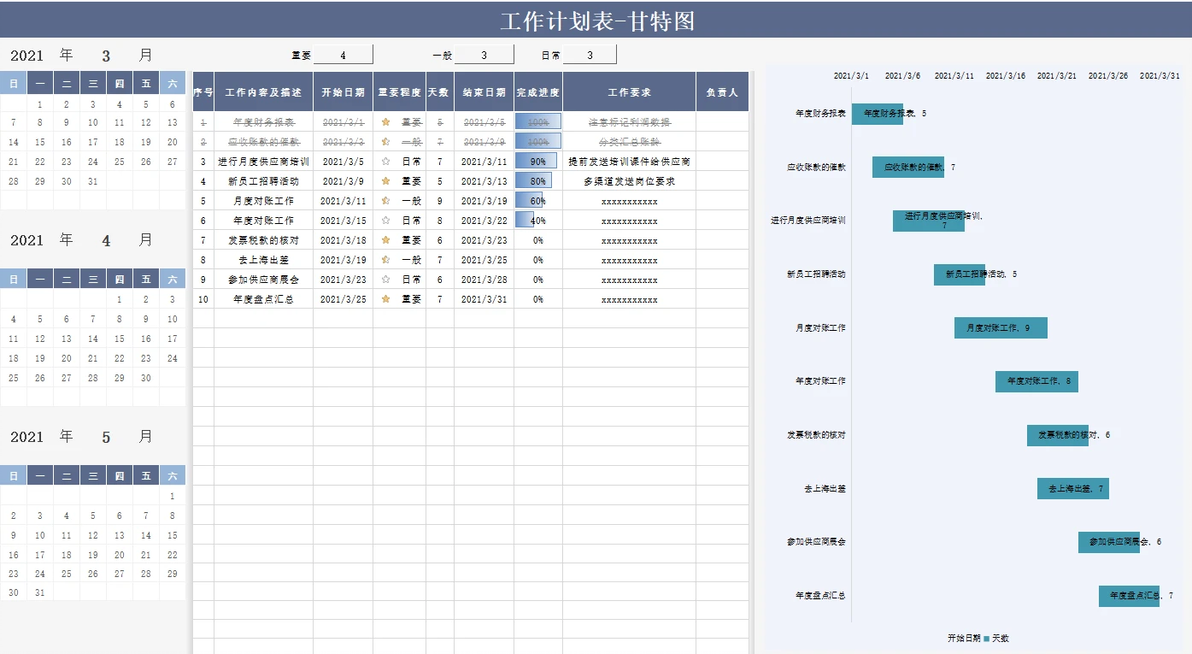Image resolution: width=1192 pixels, height=654 pixels.
Task: Select the 年度盘点汇总 Gantt chart bar
Action: coord(1129,595)
